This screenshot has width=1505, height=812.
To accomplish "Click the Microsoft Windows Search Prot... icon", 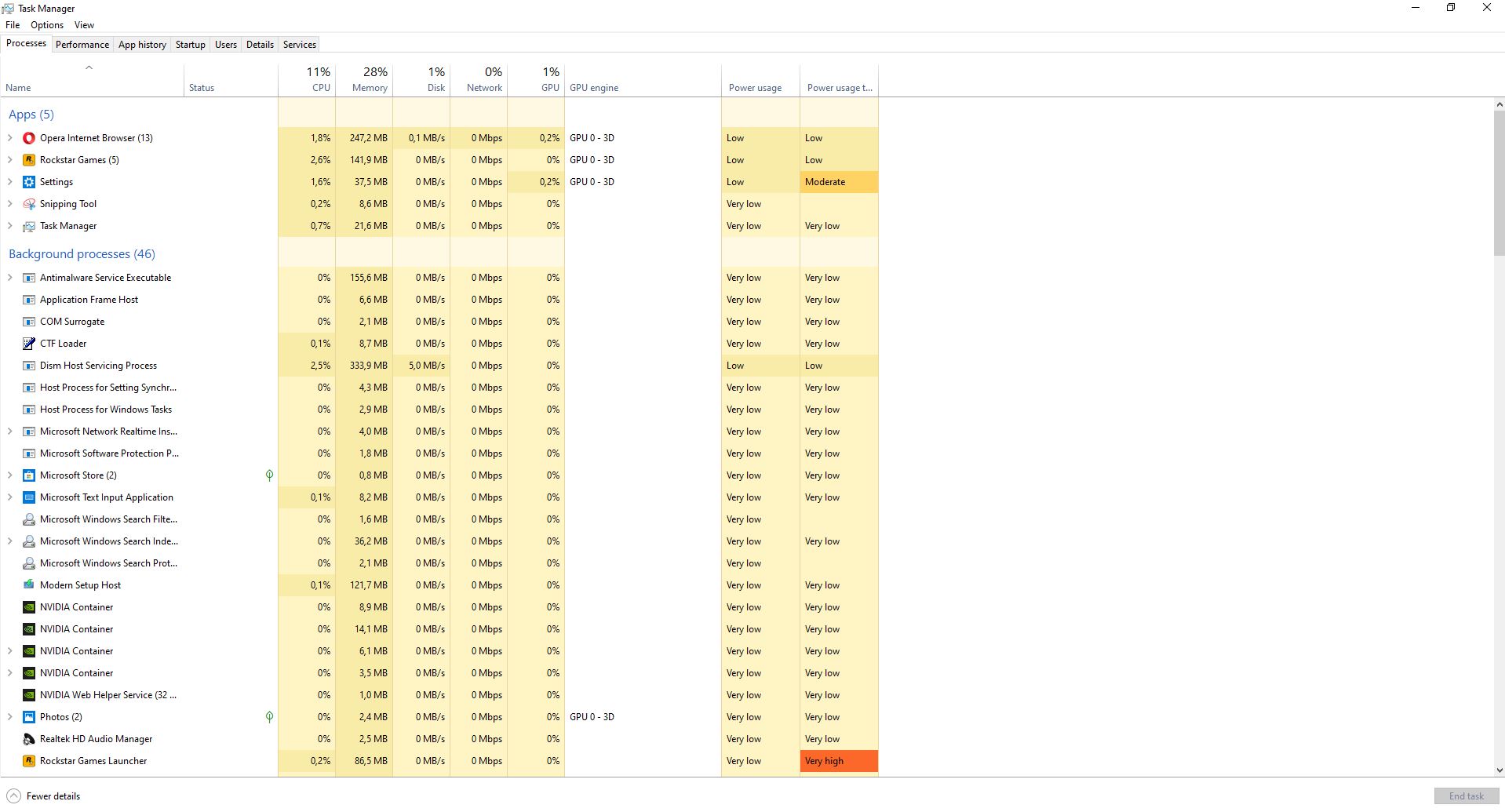I will 29,563.
